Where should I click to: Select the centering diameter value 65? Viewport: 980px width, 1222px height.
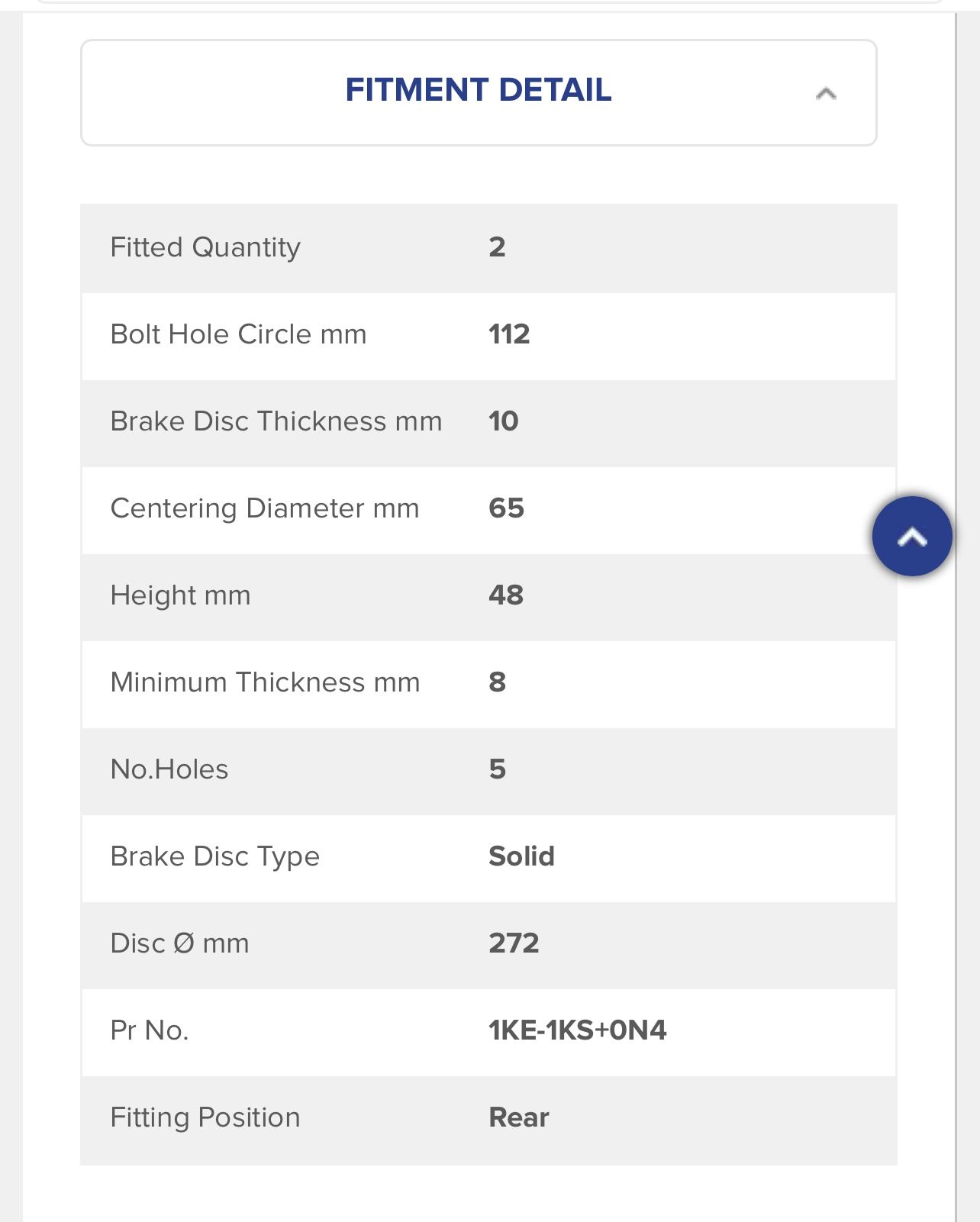click(x=507, y=508)
